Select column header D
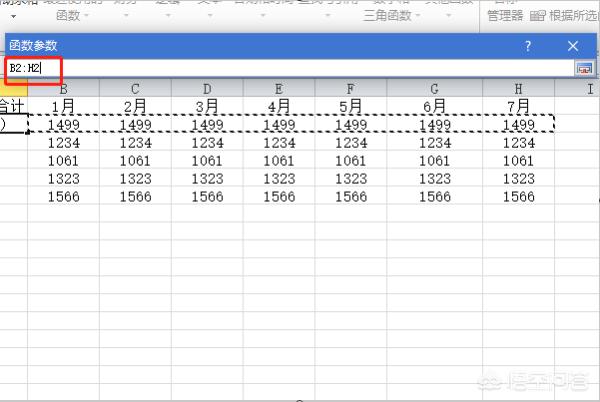600x402 pixels. click(x=207, y=89)
